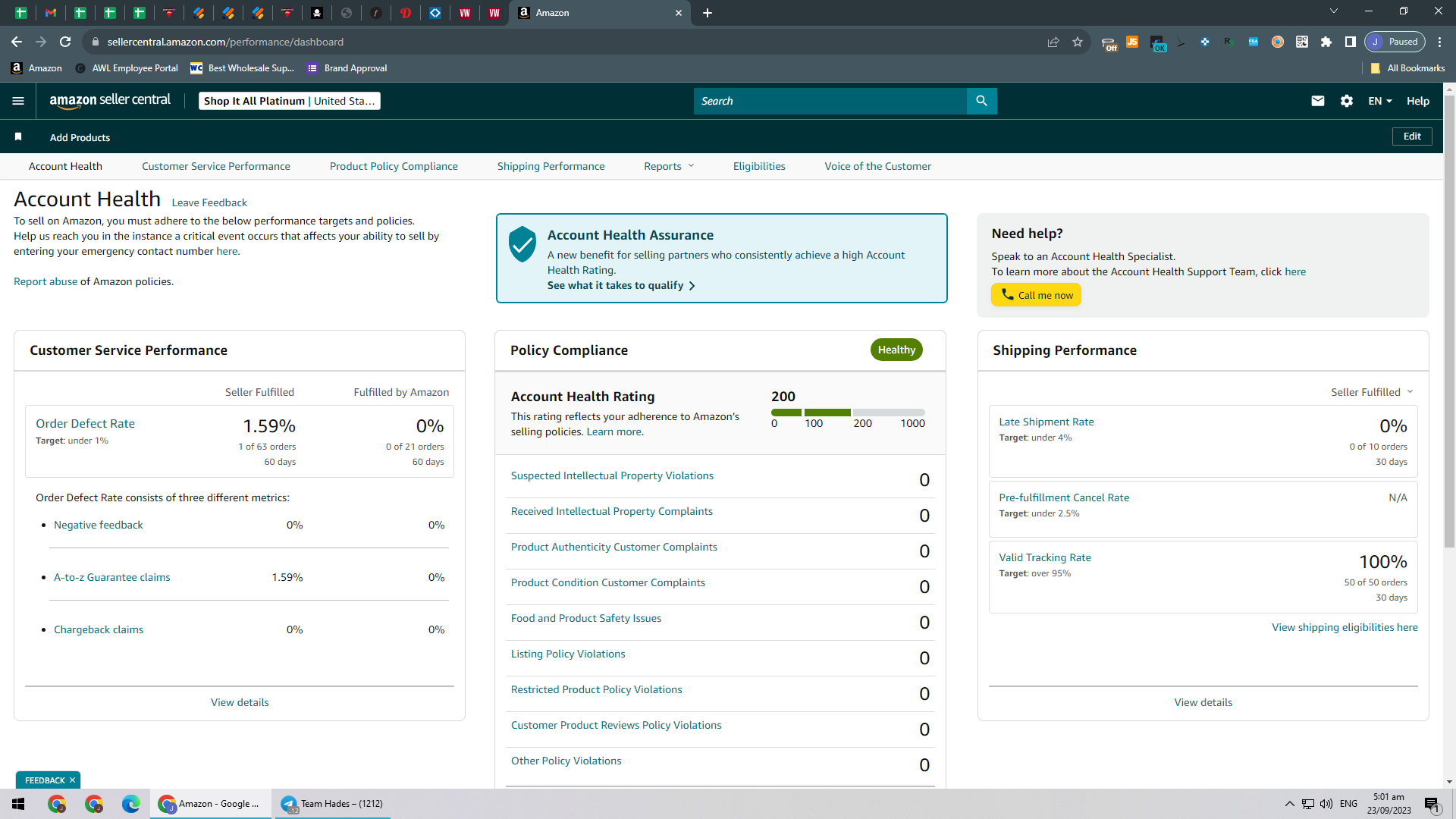The height and width of the screenshot is (819, 1456).
Task: View details under Customer Service Performance
Action: coord(240,702)
